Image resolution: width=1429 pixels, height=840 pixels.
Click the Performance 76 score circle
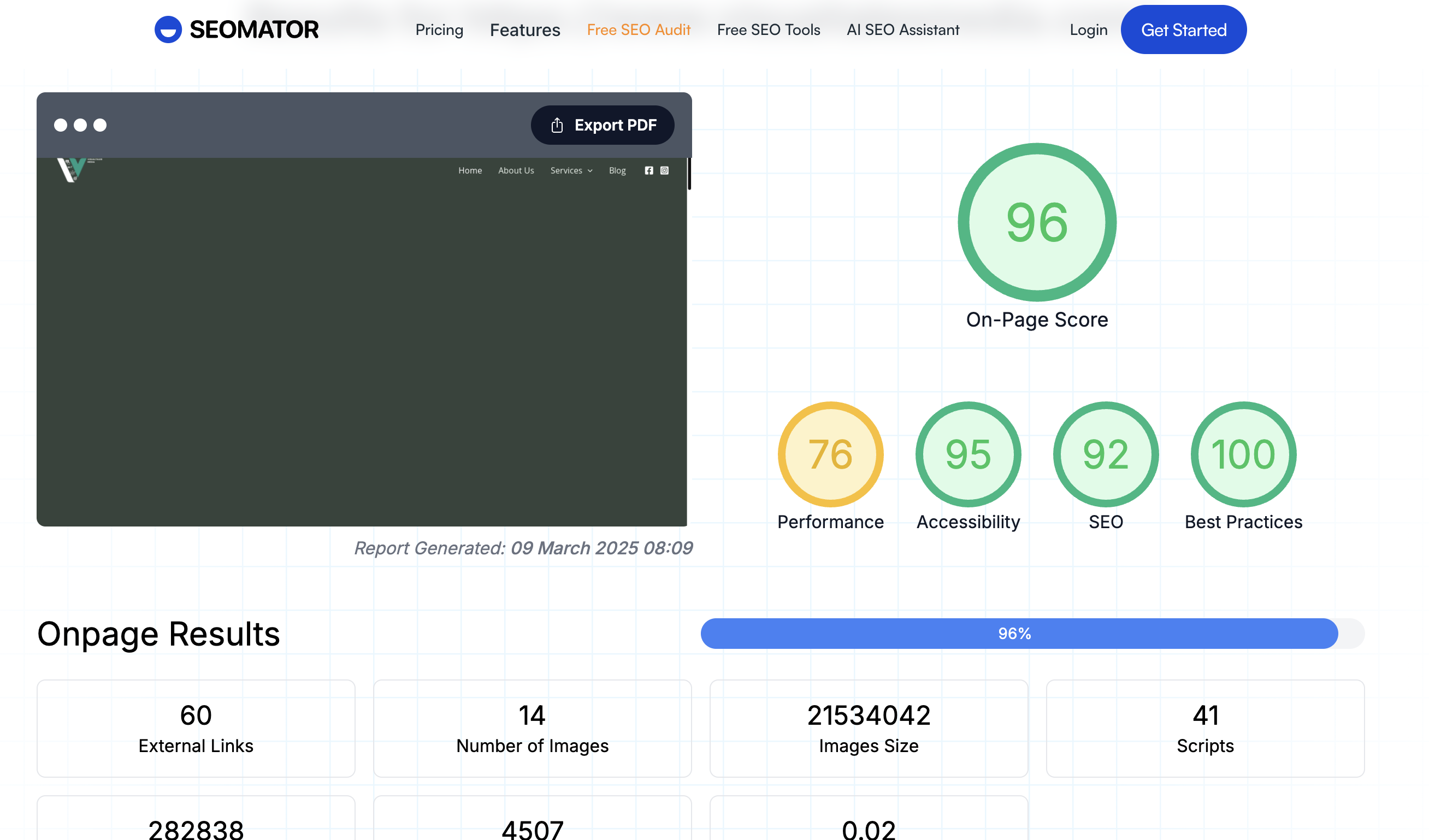pyautogui.click(x=830, y=454)
